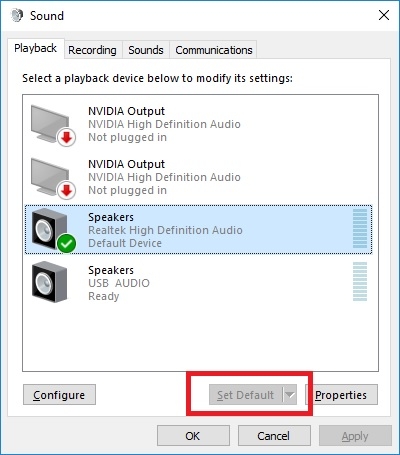Switch to the Recording tab
This screenshot has width=400, height=455.
92,50
